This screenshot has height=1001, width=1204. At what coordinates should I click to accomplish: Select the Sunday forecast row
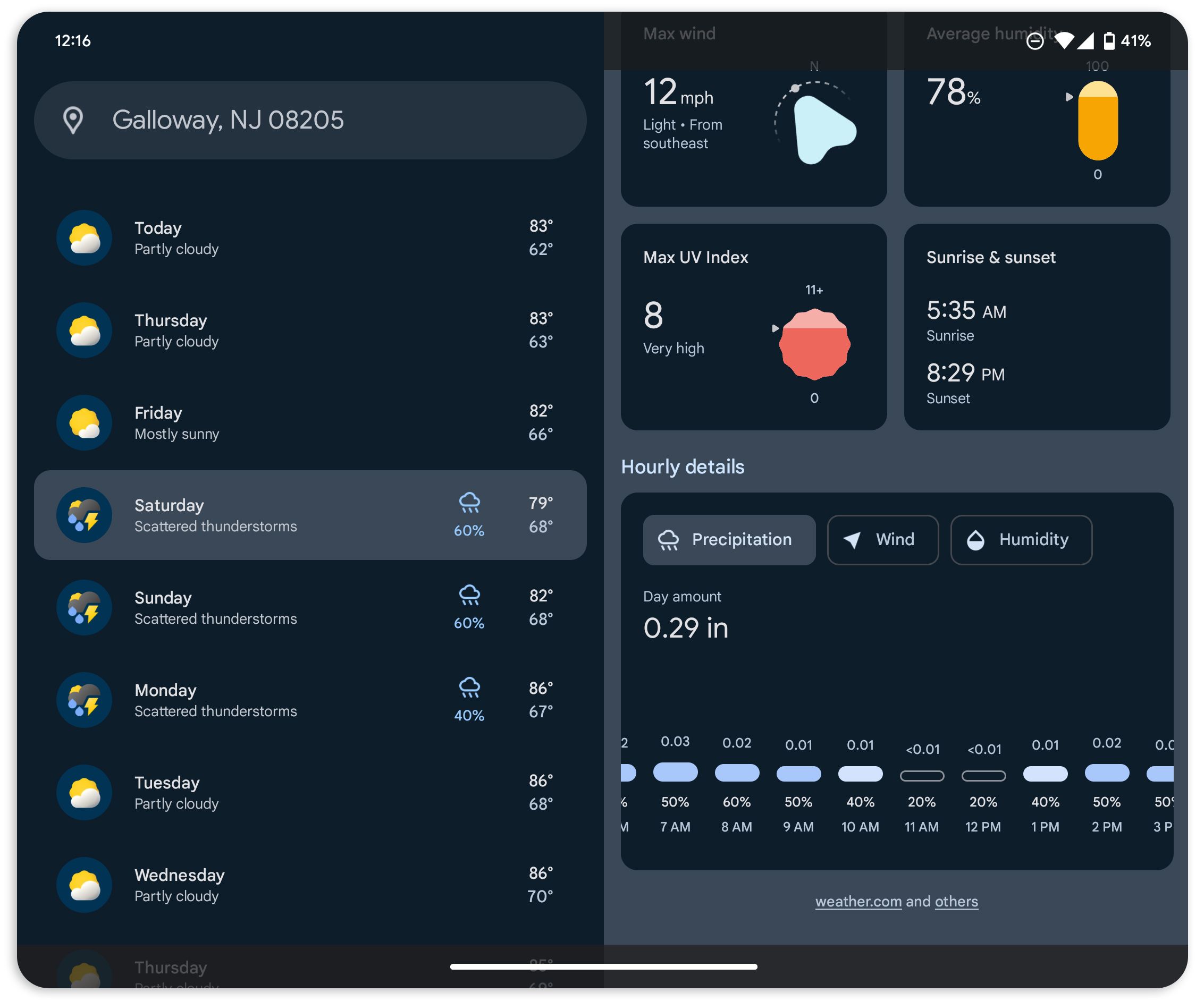tap(309, 608)
